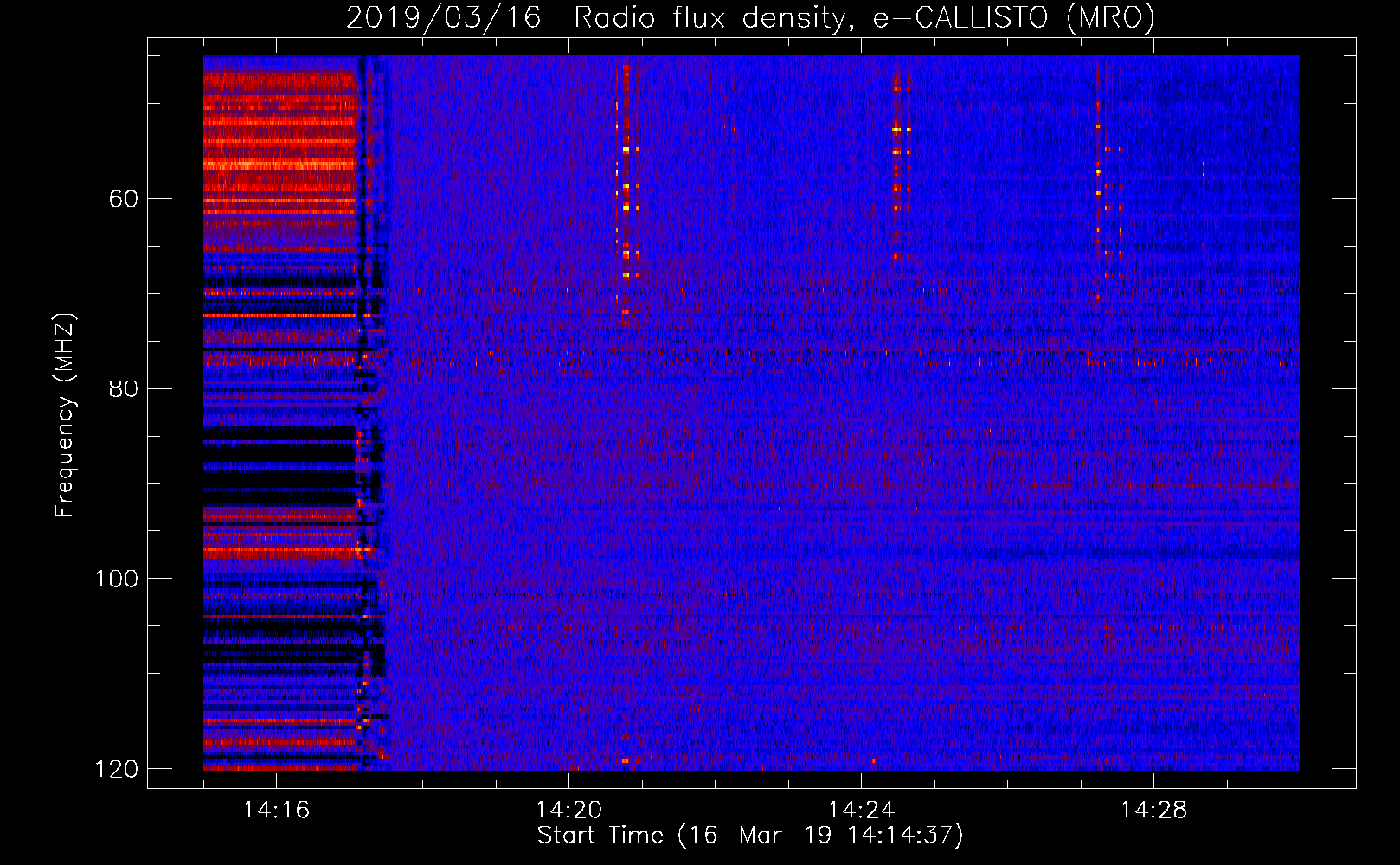Click the 100 frequency tick label
Screen dimensions: 1400x865
point(116,579)
